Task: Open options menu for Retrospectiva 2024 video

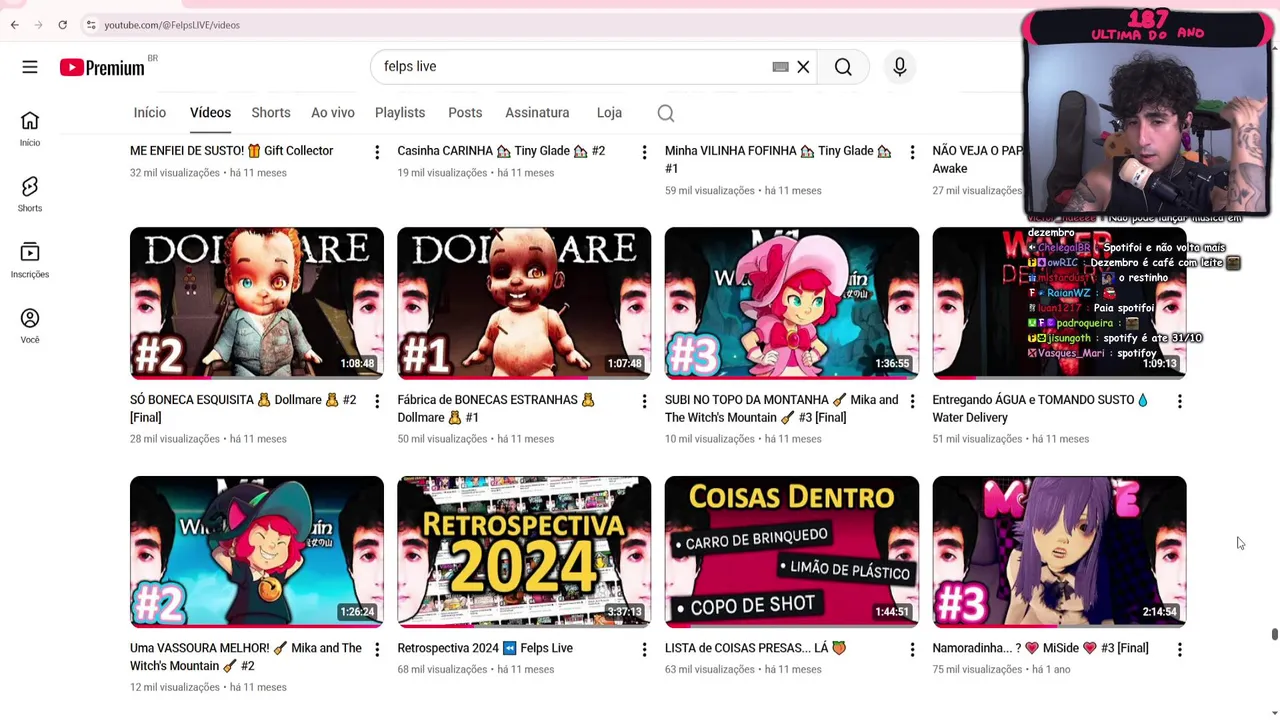Action: pos(644,650)
